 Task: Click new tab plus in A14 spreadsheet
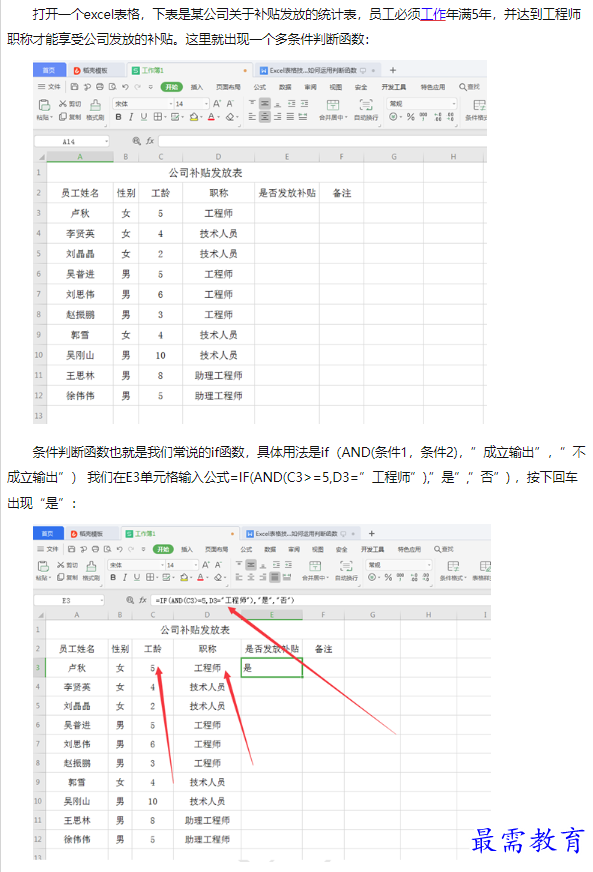[393, 71]
